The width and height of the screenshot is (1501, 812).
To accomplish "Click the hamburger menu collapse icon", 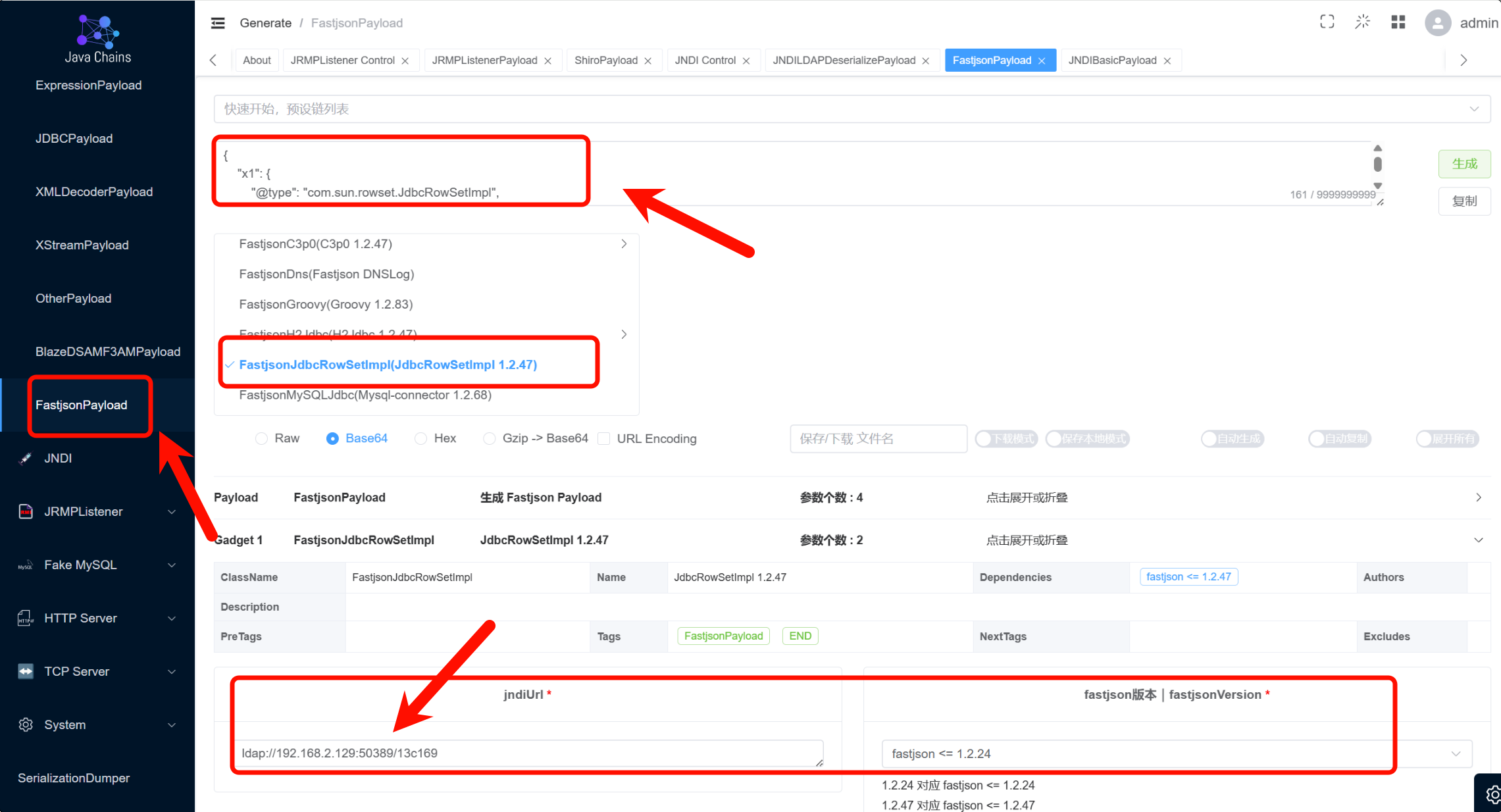I will click(x=218, y=23).
